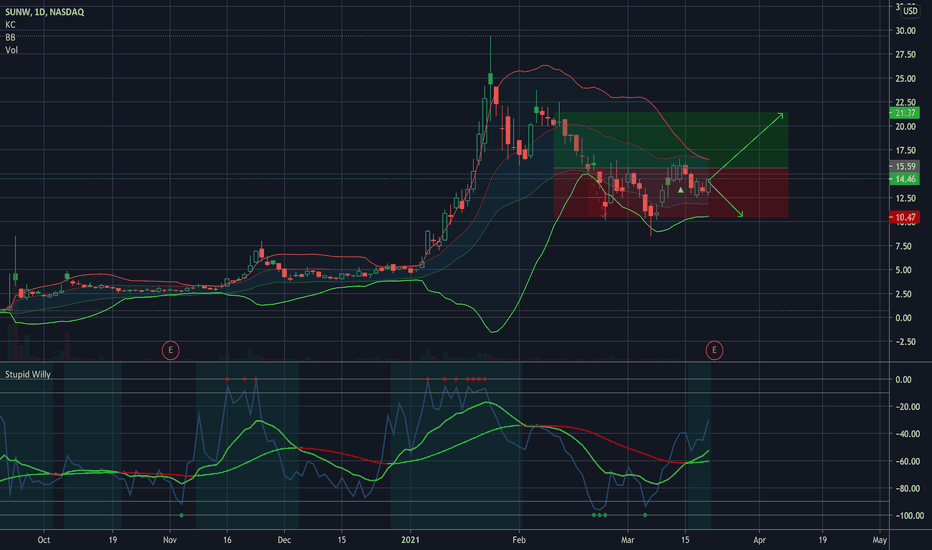Click the Feb date label
Screen dimensions: 932x550
pyautogui.click(x=519, y=540)
